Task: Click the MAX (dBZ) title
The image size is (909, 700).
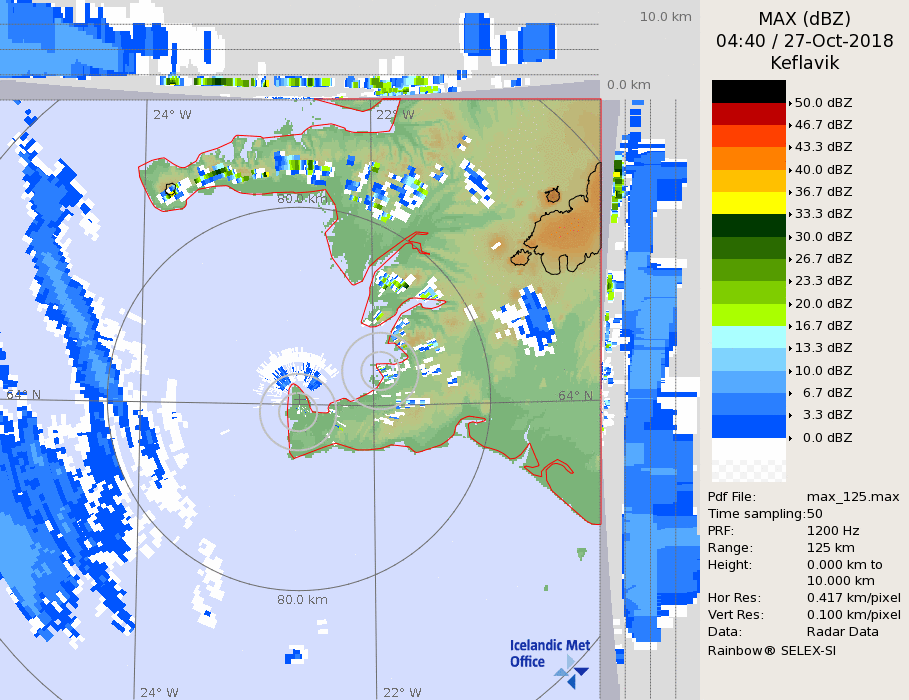Action: (804, 19)
